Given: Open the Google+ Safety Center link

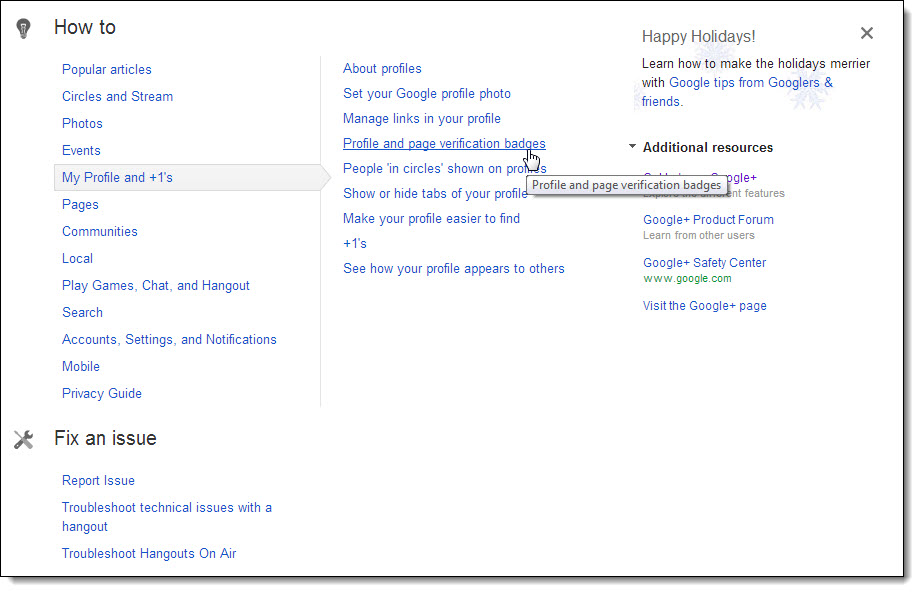Looking at the screenshot, I should tap(704, 263).
